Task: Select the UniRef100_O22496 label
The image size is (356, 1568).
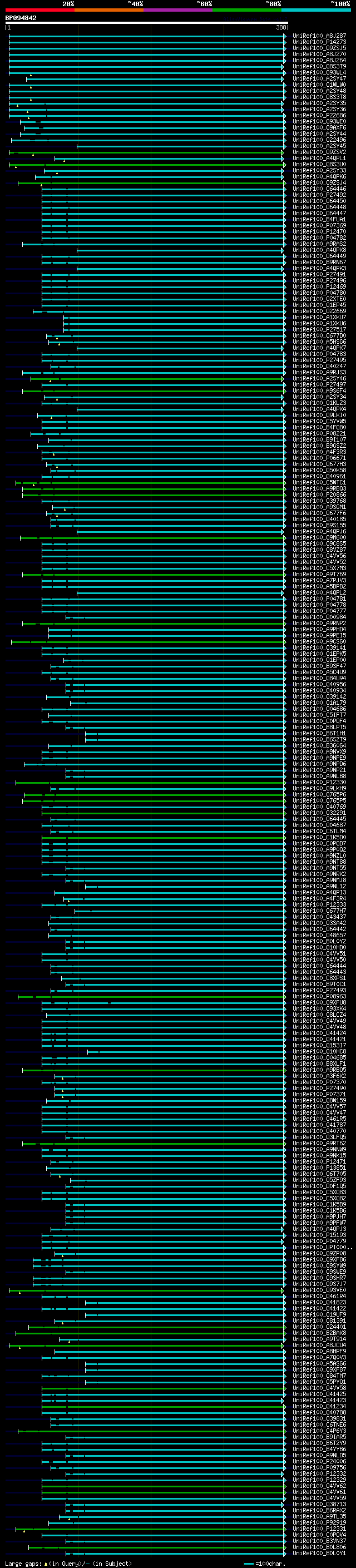Action: [x=319, y=140]
